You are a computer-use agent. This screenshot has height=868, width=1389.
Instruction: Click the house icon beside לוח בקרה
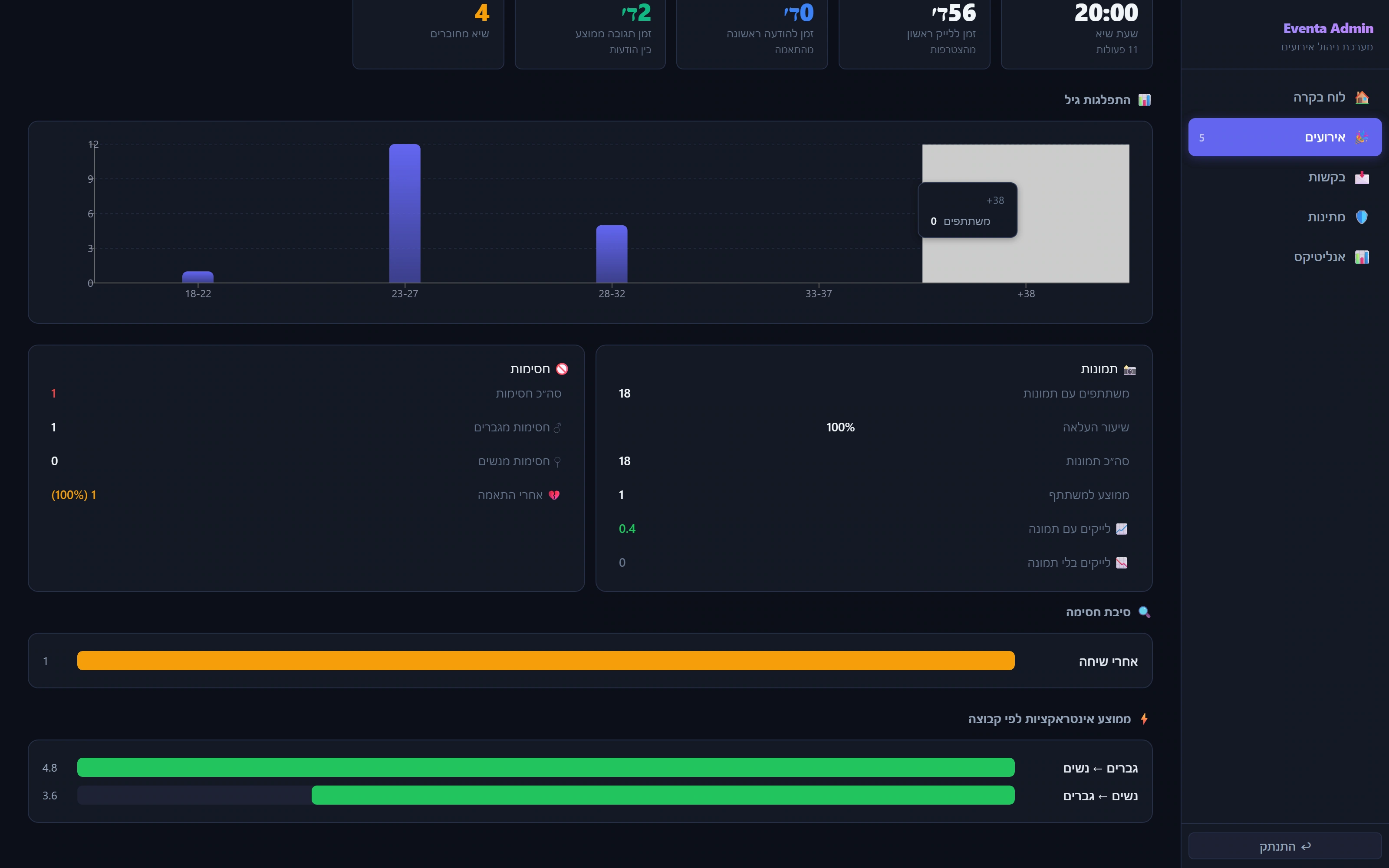(1362, 97)
